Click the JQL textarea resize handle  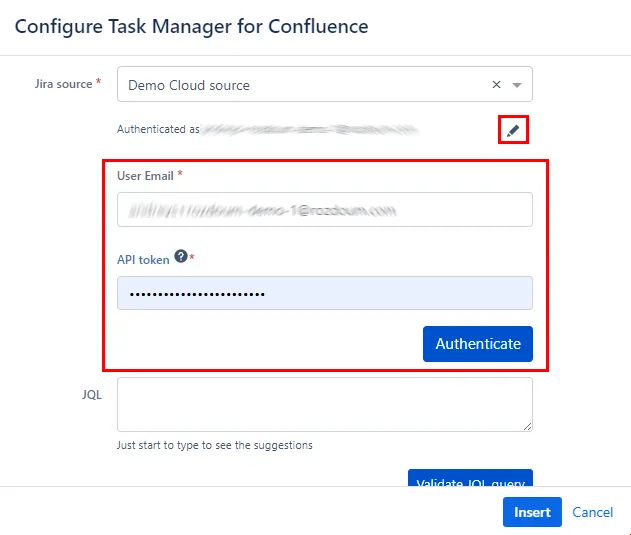pyautogui.click(x=528, y=427)
